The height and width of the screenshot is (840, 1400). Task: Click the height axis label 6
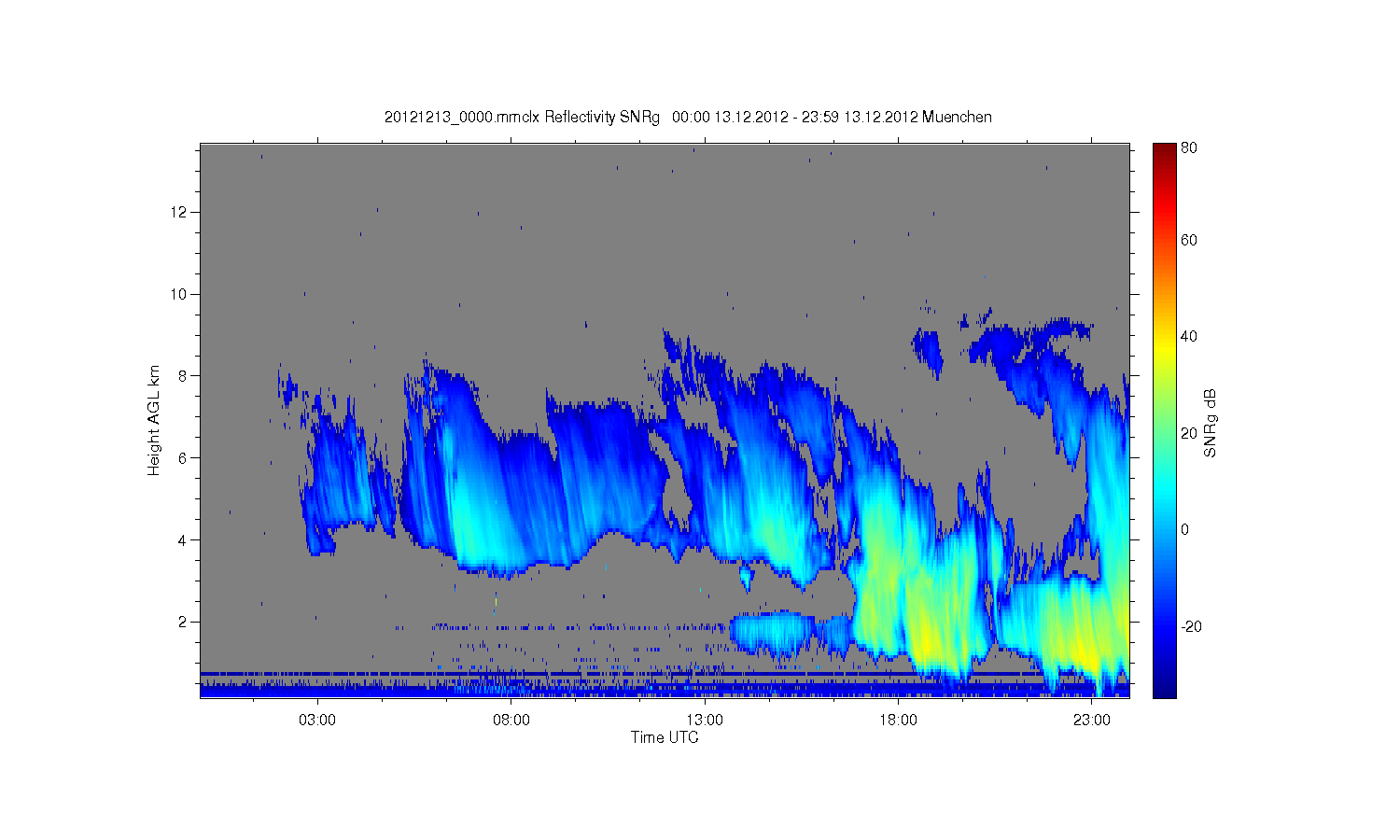pyautogui.click(x=184, y=458)
